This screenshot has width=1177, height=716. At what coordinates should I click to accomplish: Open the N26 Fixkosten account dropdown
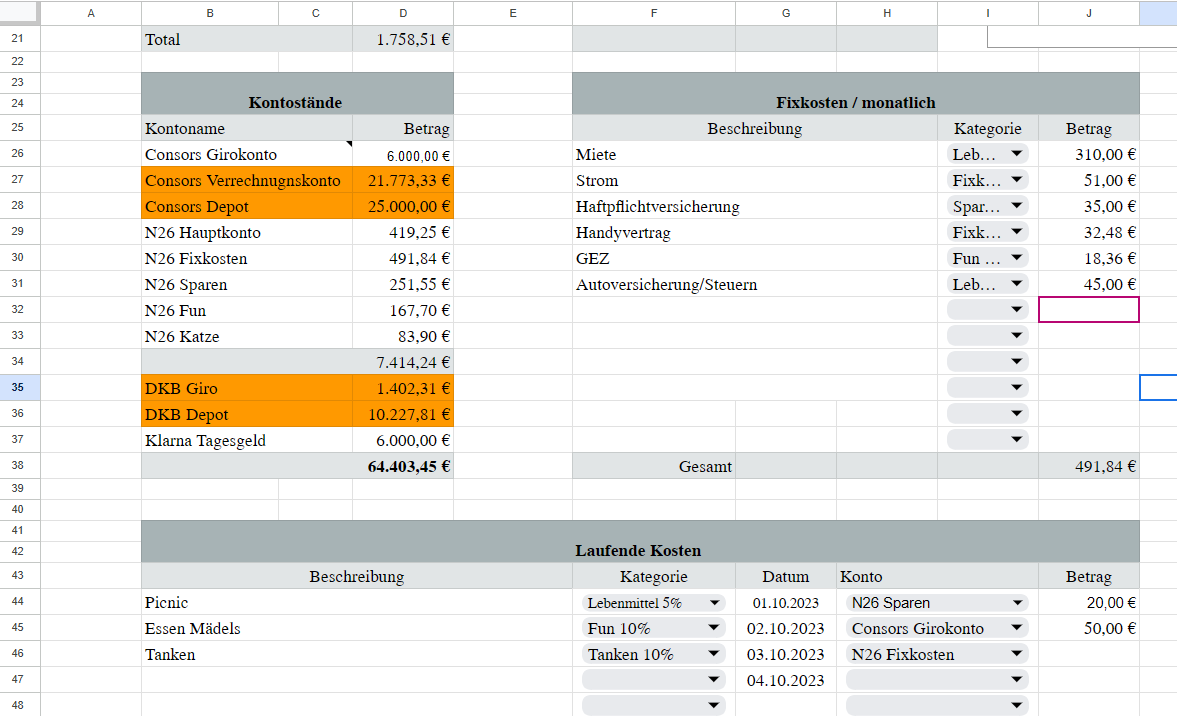tap(937, 654)
